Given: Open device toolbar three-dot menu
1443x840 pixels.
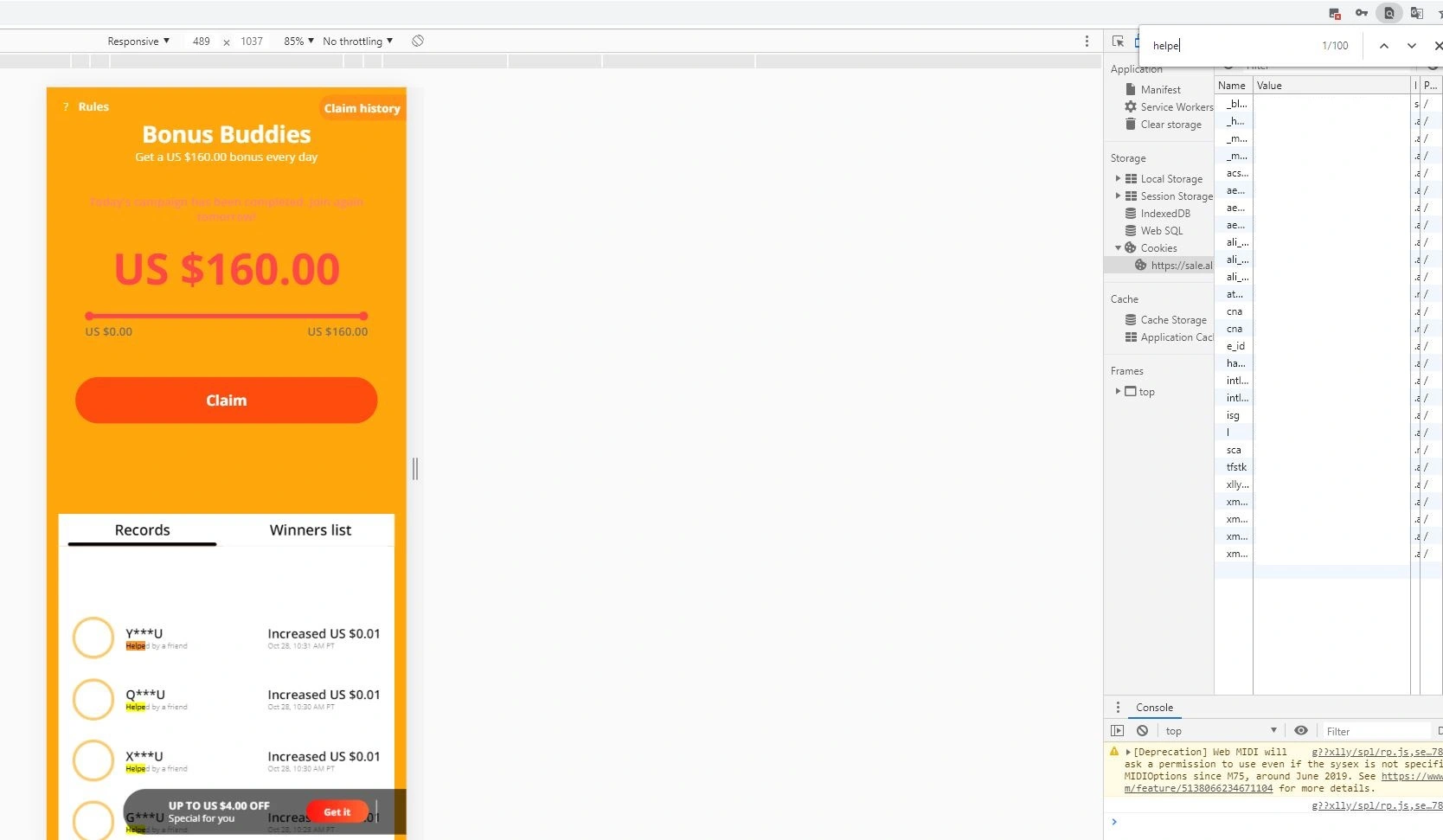Looking at the screenshot, I should tap(1087, 41).
